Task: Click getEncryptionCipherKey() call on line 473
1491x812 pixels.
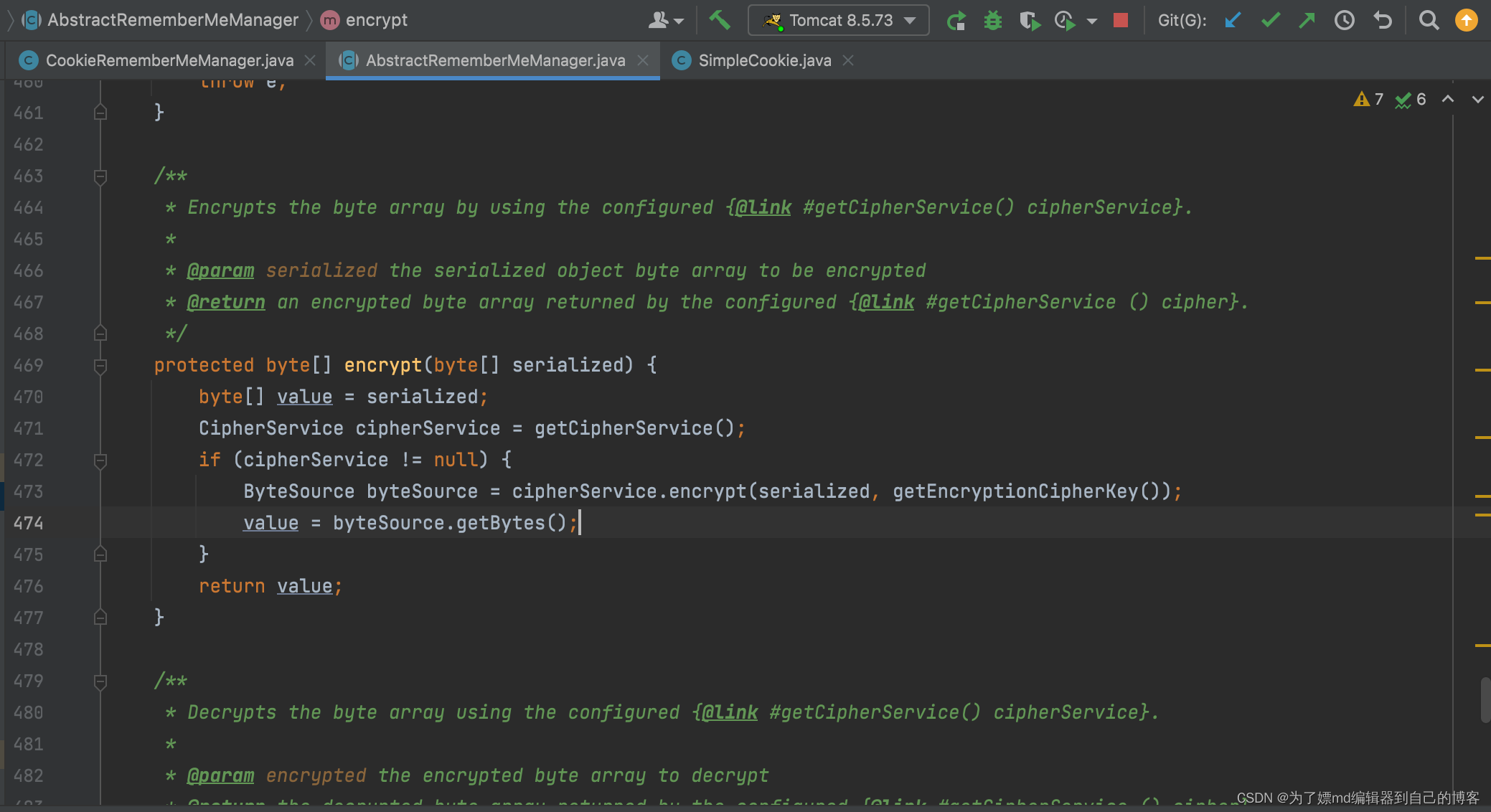Action: click(x=1032, y=491)
